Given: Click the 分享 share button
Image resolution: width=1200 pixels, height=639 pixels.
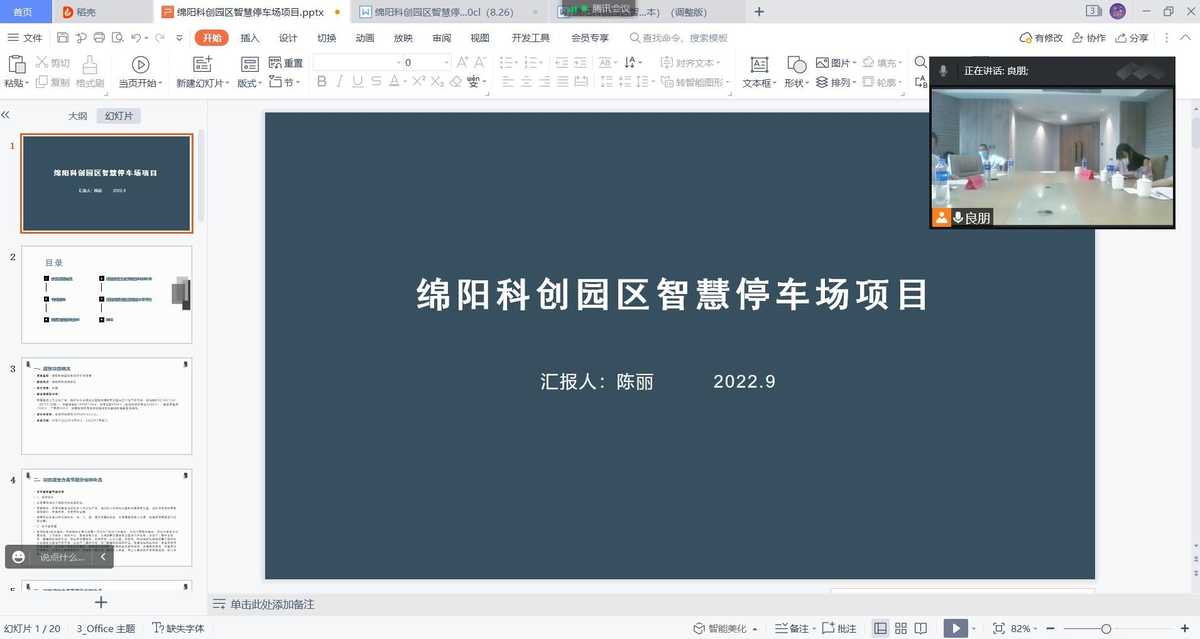Looking at the screenshot, I should coord(1132,38).
